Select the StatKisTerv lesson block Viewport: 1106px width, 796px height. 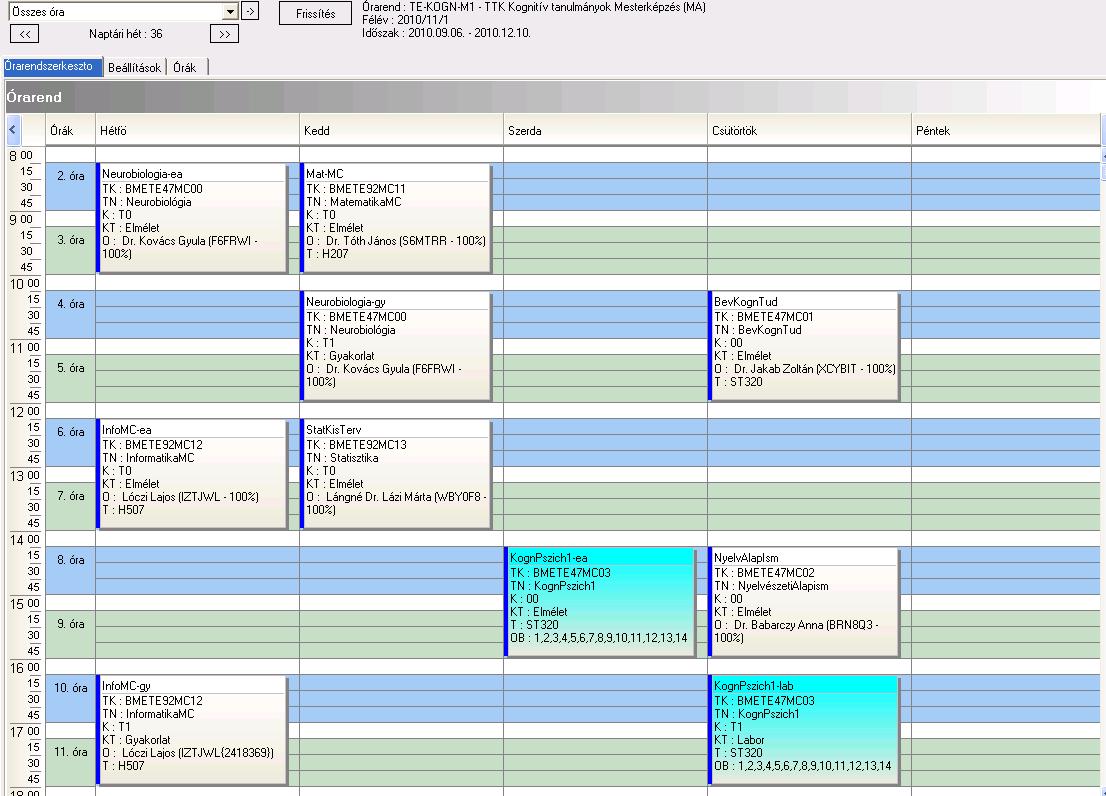396,474
